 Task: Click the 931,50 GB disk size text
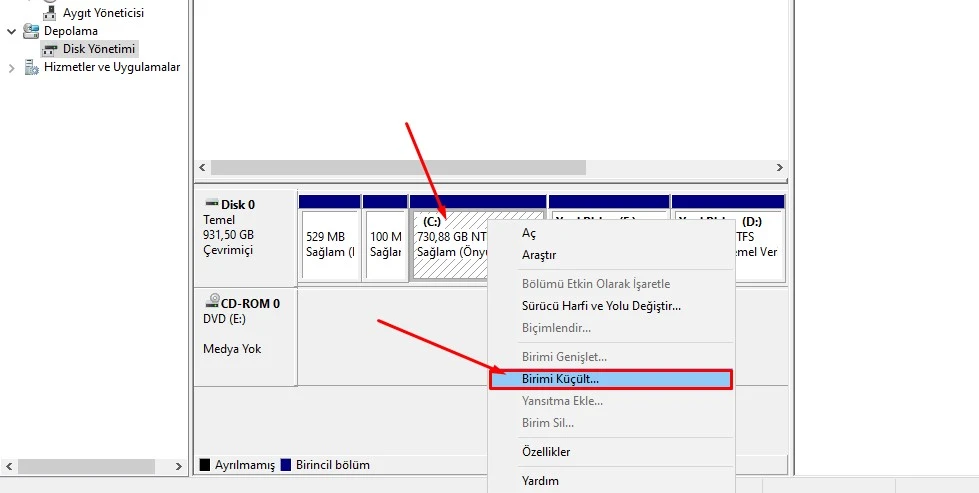229,235
